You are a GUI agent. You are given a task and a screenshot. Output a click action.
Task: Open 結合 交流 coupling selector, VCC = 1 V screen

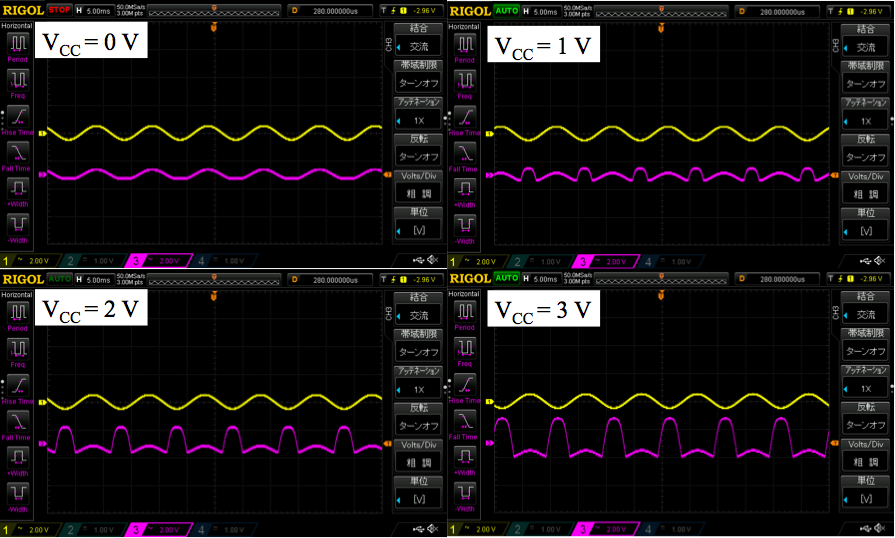865,41
